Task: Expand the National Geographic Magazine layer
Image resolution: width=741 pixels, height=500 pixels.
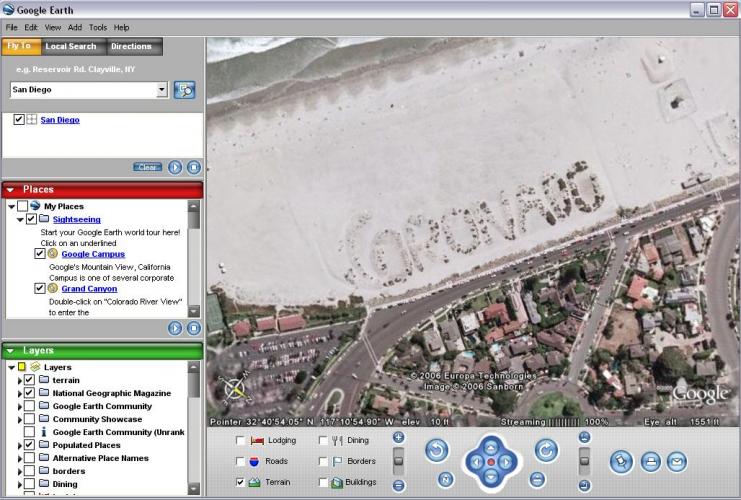Action: (20, 393)
